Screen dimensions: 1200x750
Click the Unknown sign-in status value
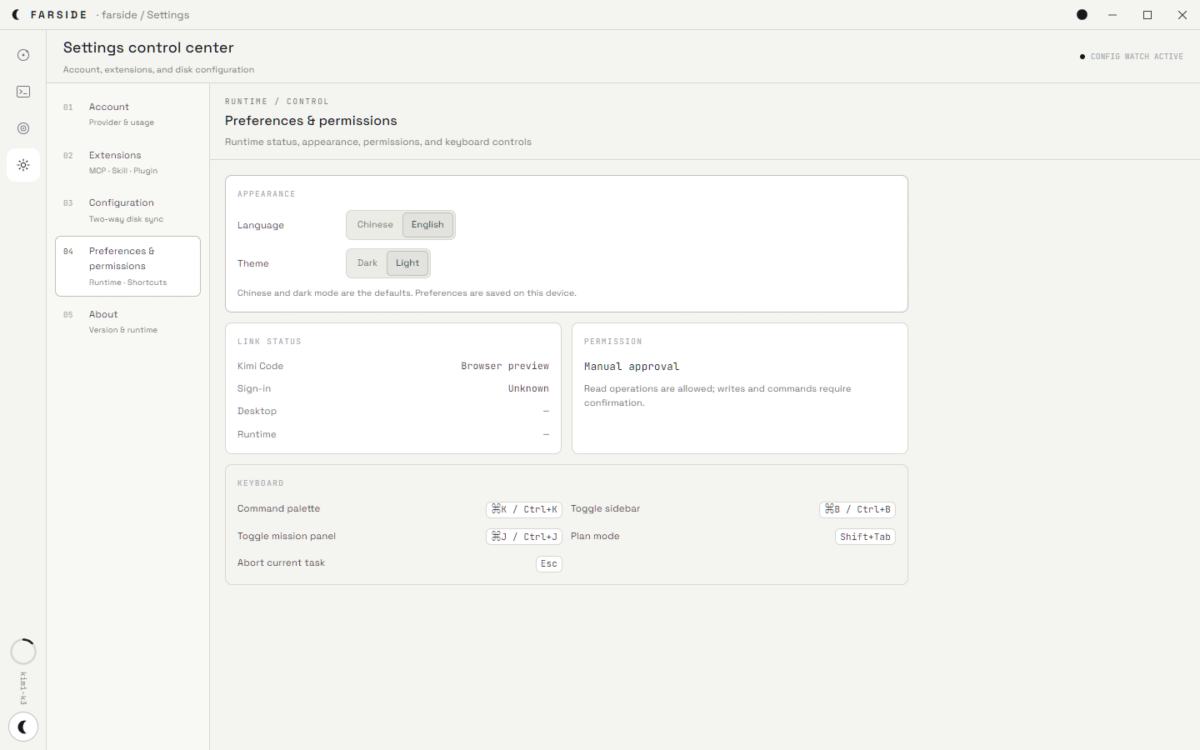click(528, 388)
